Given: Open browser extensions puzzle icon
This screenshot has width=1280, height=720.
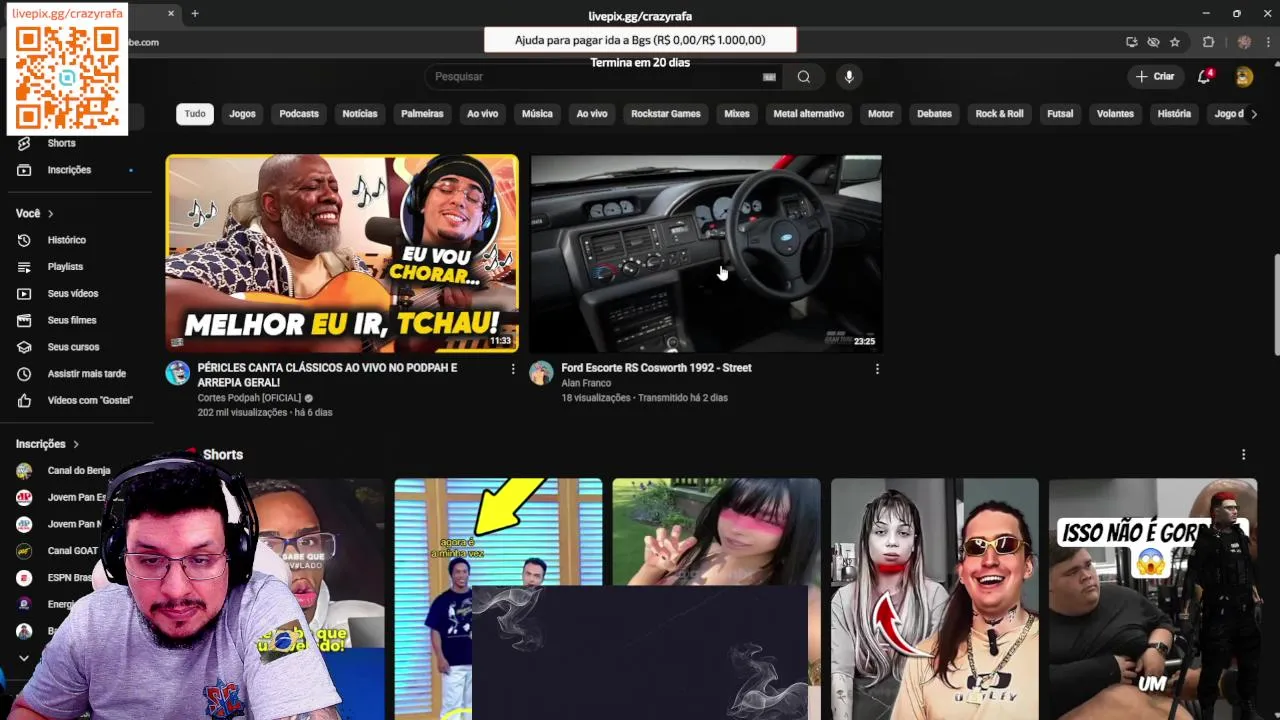Looking at the screenshot, I should click(x=1208, y=42).
